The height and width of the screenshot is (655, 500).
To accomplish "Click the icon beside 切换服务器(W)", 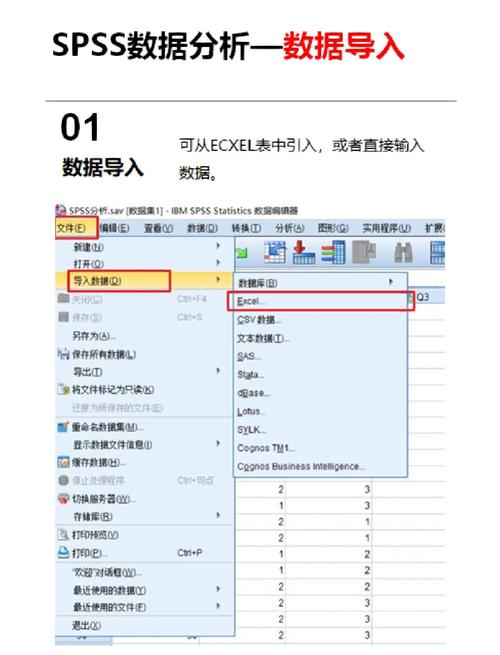I will click(63, 498).
